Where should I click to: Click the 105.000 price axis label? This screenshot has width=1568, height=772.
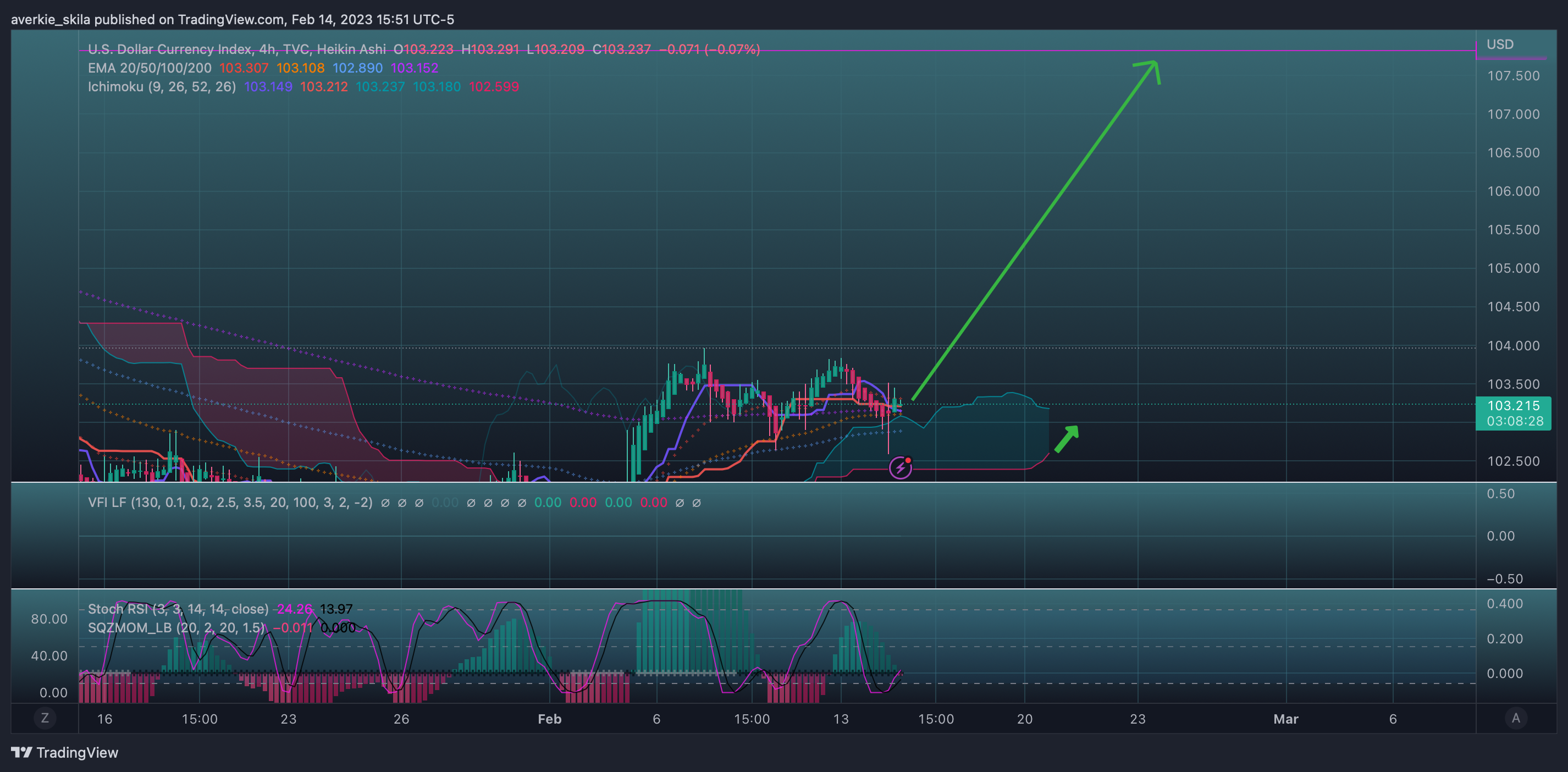tap(1513, 268)
